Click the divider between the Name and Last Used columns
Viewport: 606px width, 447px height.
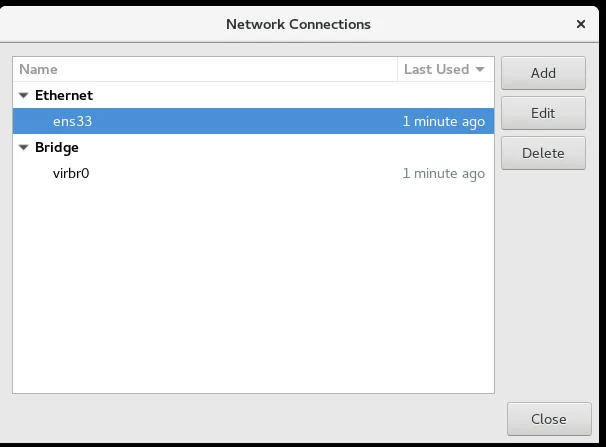click(397, 70)
